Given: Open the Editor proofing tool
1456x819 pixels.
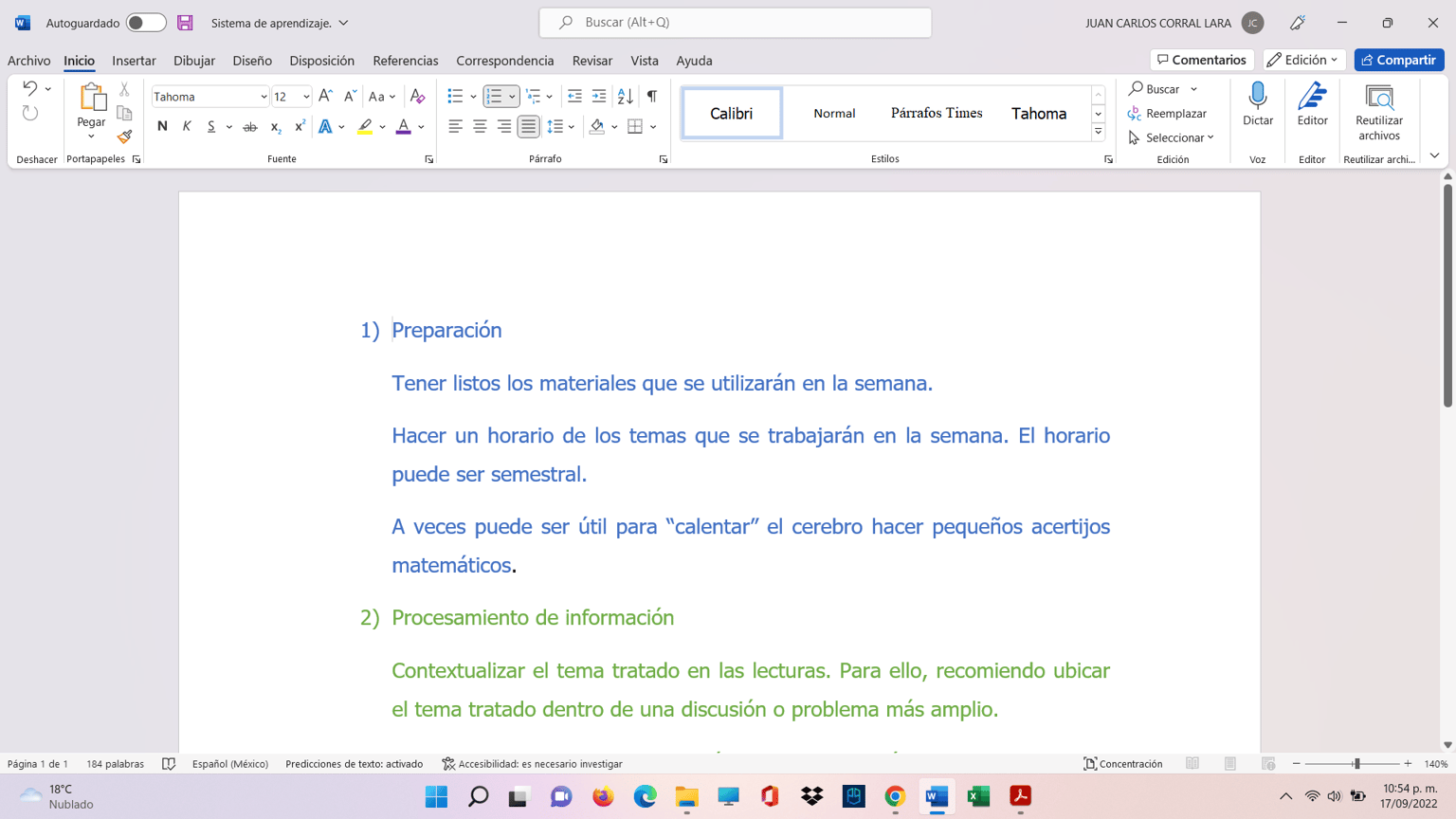Looking at the screenshot, I should click(1313, 96).
